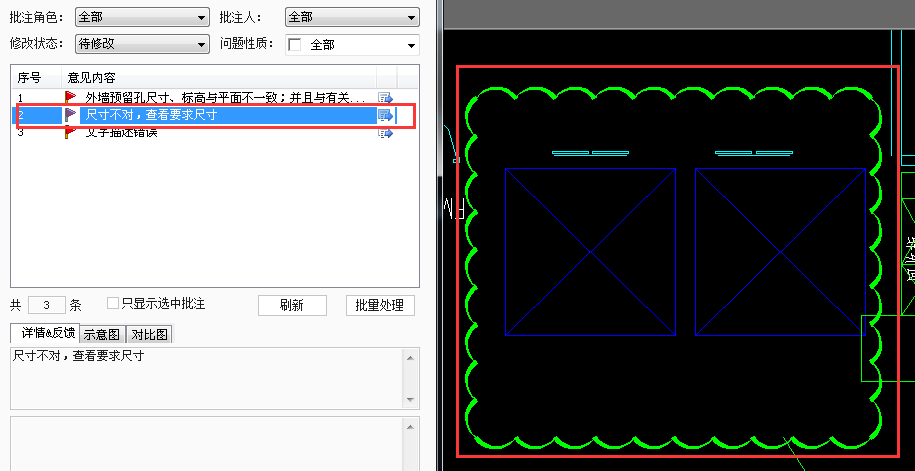Switch to the 对比图 tab

pos(149,334)
